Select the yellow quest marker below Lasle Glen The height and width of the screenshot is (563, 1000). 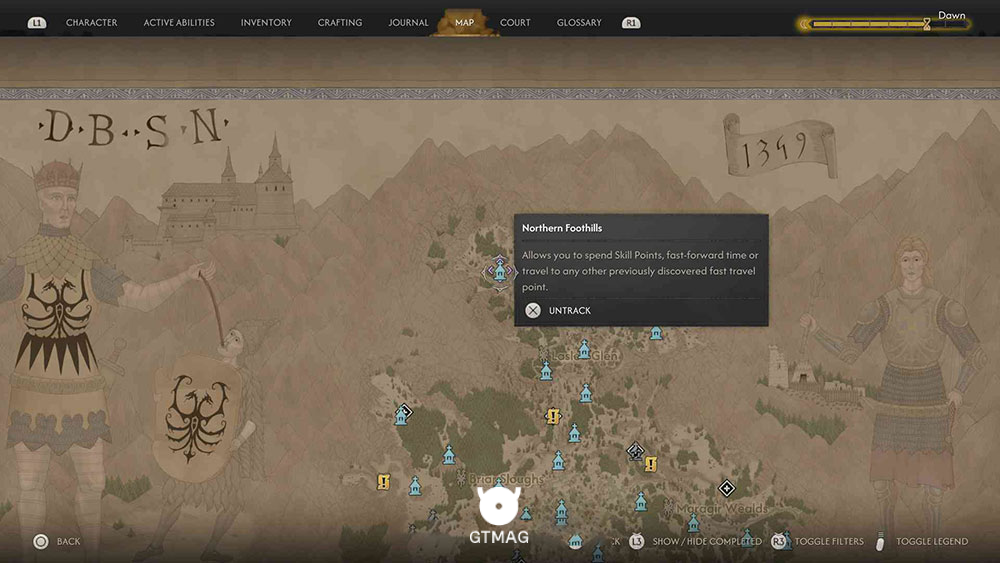[553, 416]
